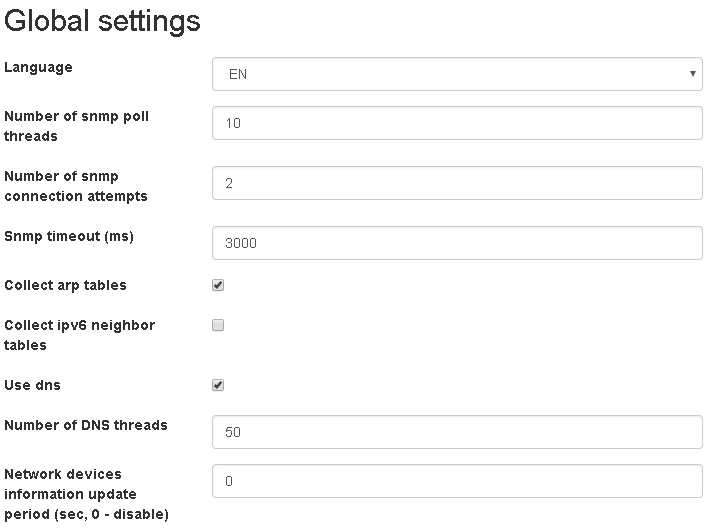708x531 pixels.
Task: Enable the Collect arp tables checkbox
Action: pyautogui.click(x=218, y=285)
